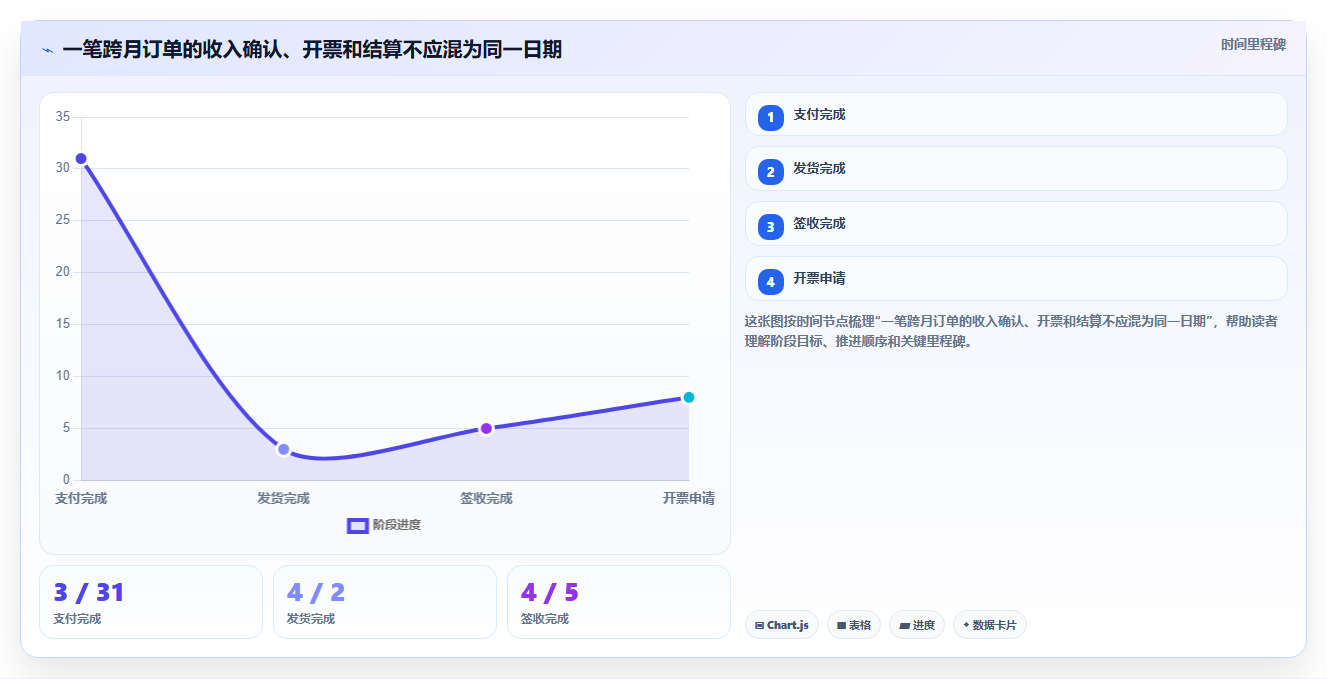Click the 发货完成 data point on chart
This screenshot has width=1327, height=679.
284,449
